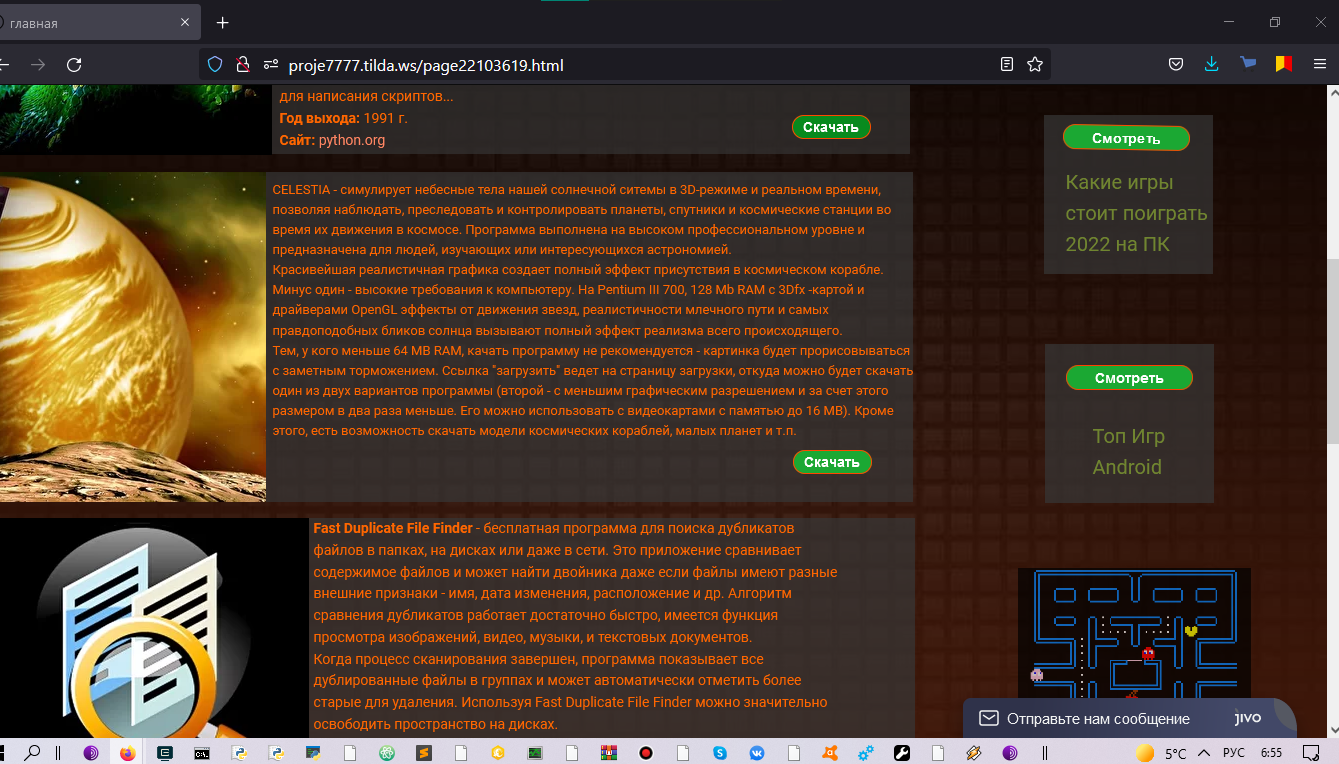Open a new browser tab
Image resolution: width=1339 pixels, height=764 pixels.
click(223, 23)
